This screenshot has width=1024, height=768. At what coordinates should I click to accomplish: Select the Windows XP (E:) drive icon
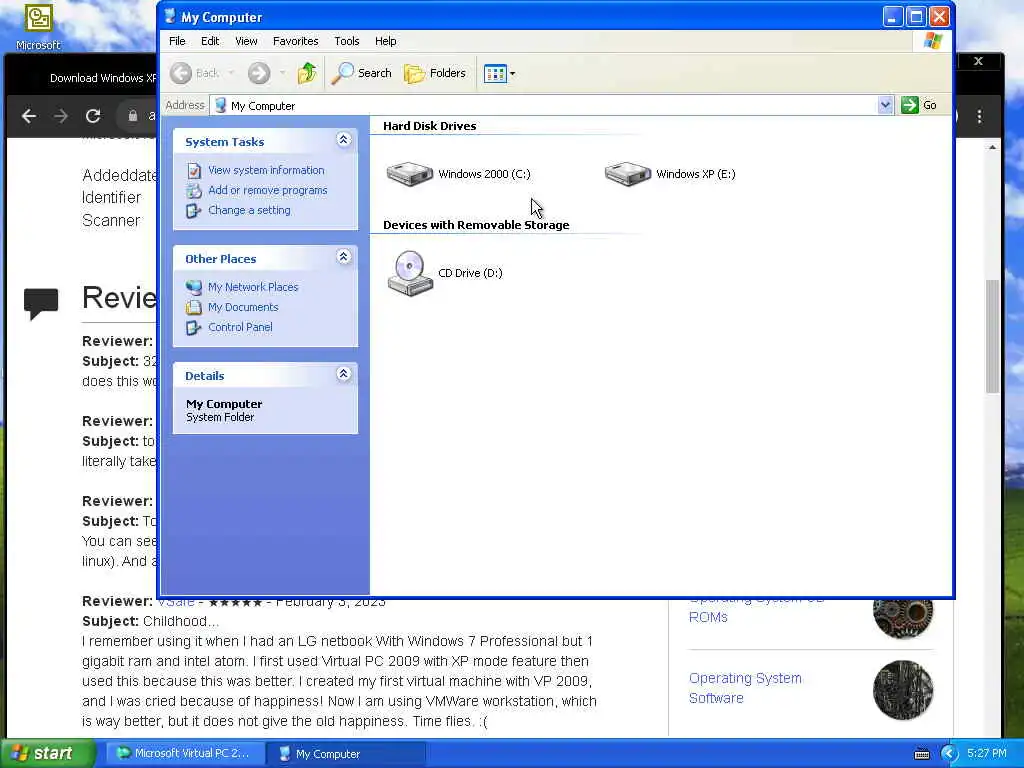point(628,174)
